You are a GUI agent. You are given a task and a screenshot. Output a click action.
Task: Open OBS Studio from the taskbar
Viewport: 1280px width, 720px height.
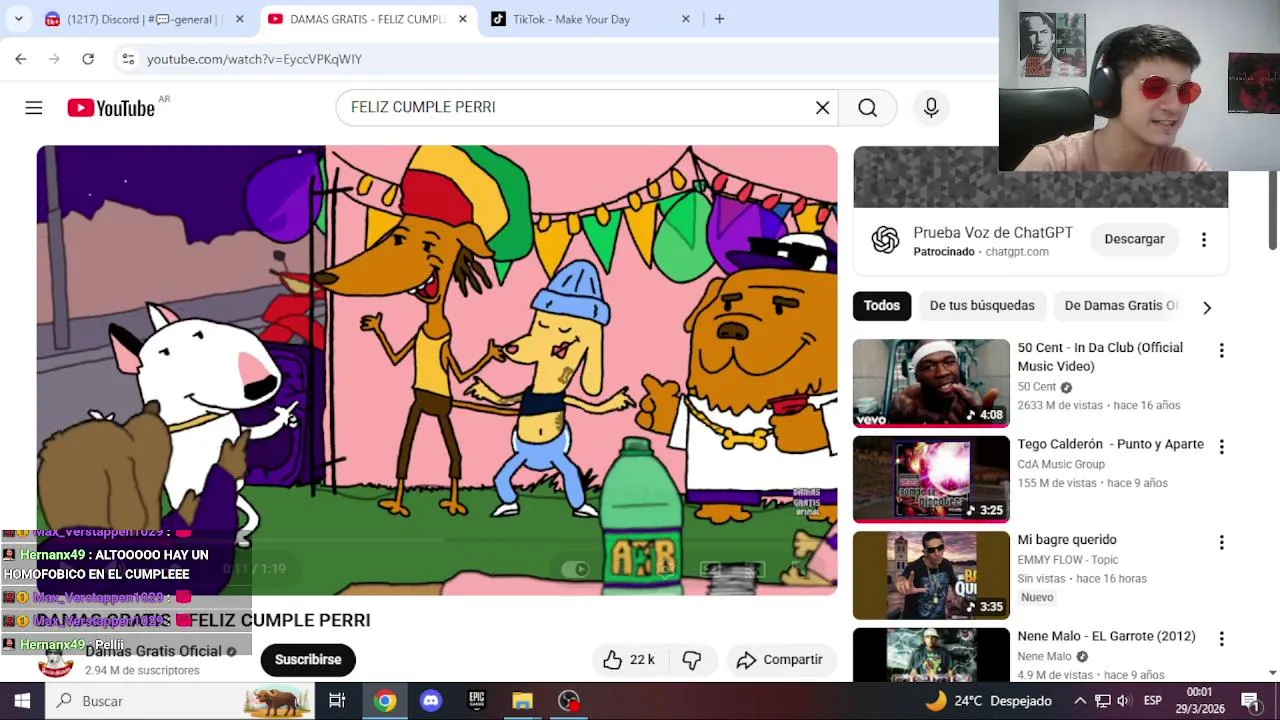pos(569,701)
